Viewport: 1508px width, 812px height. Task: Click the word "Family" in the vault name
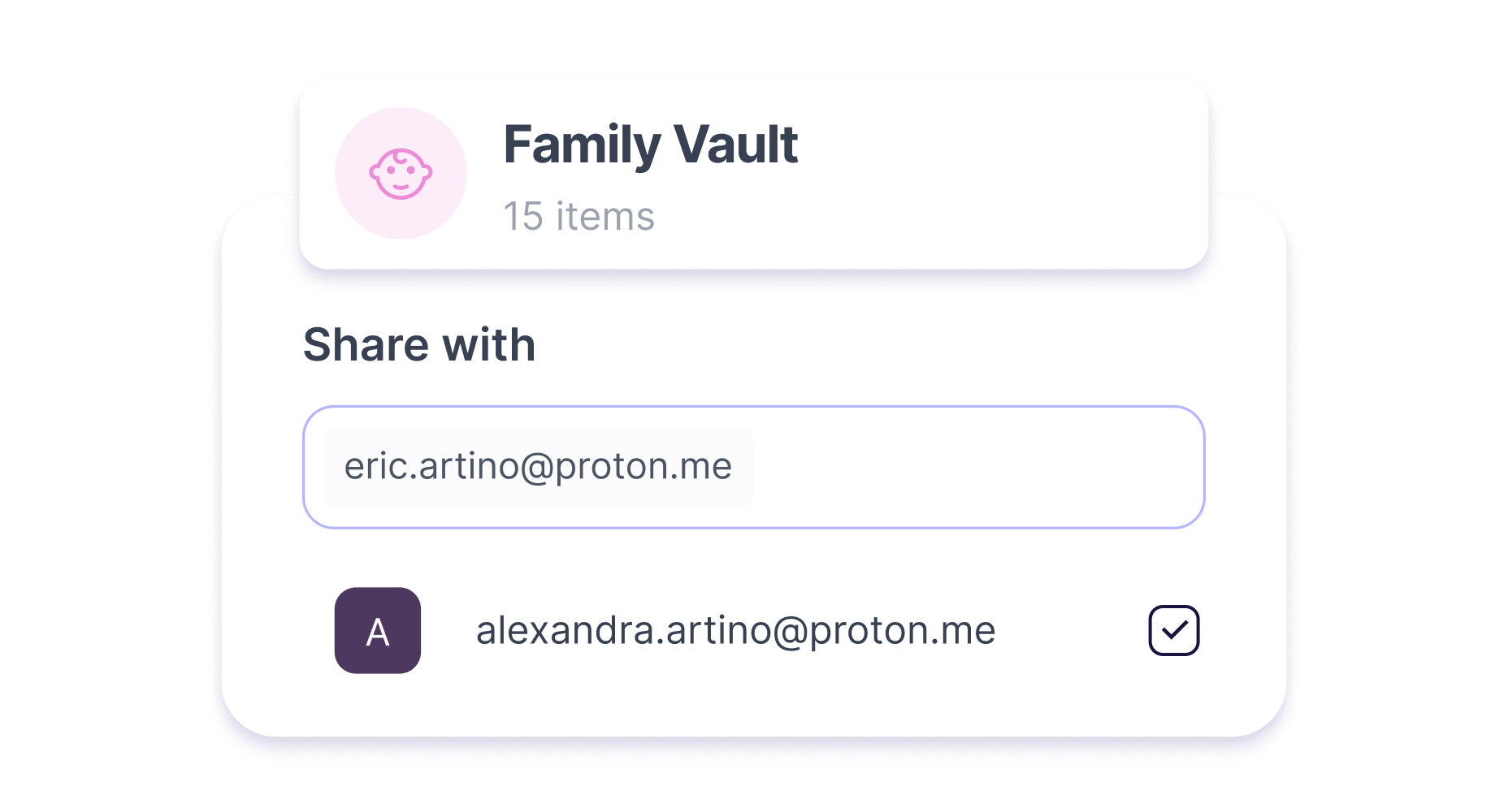point(582,145)
